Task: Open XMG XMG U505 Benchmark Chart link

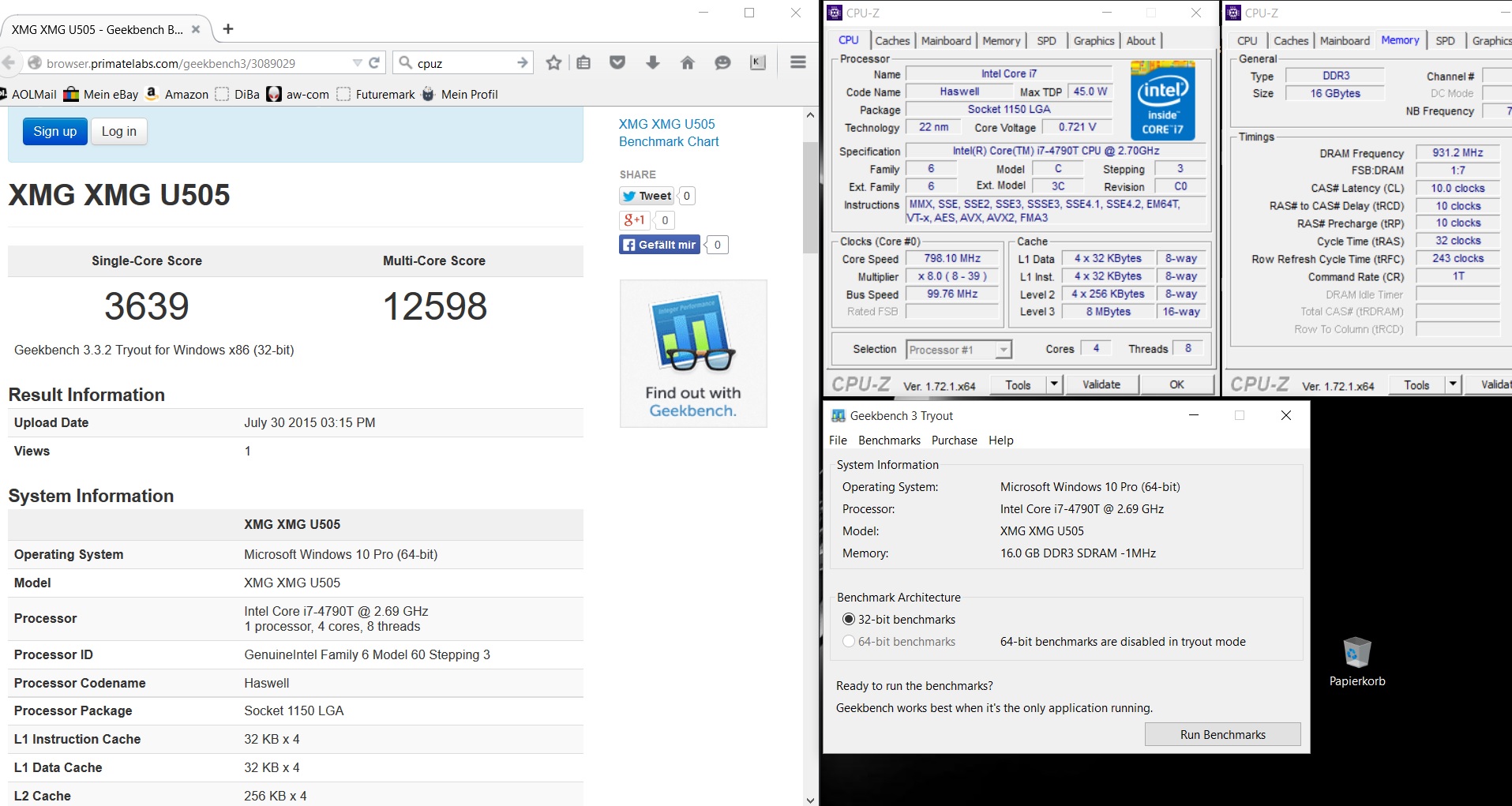Action: tap(669, 133)
